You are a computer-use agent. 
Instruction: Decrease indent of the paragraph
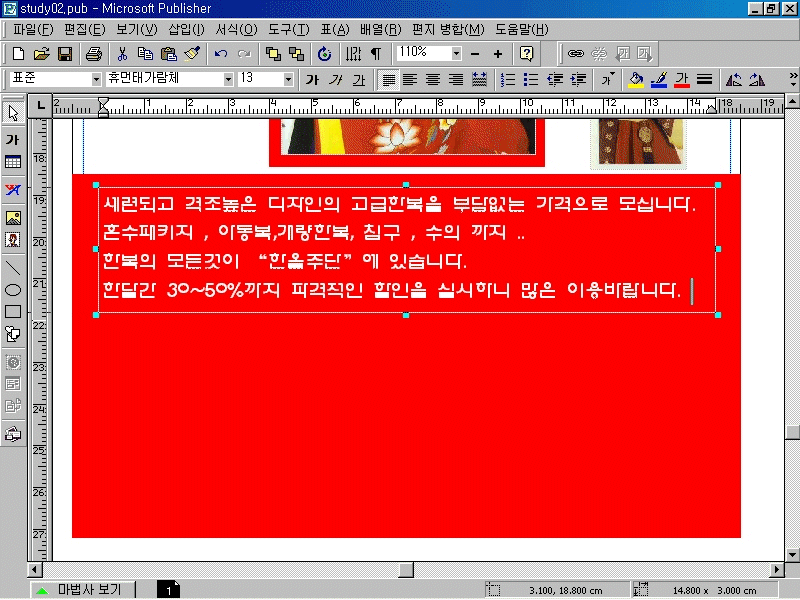point(554,80)
